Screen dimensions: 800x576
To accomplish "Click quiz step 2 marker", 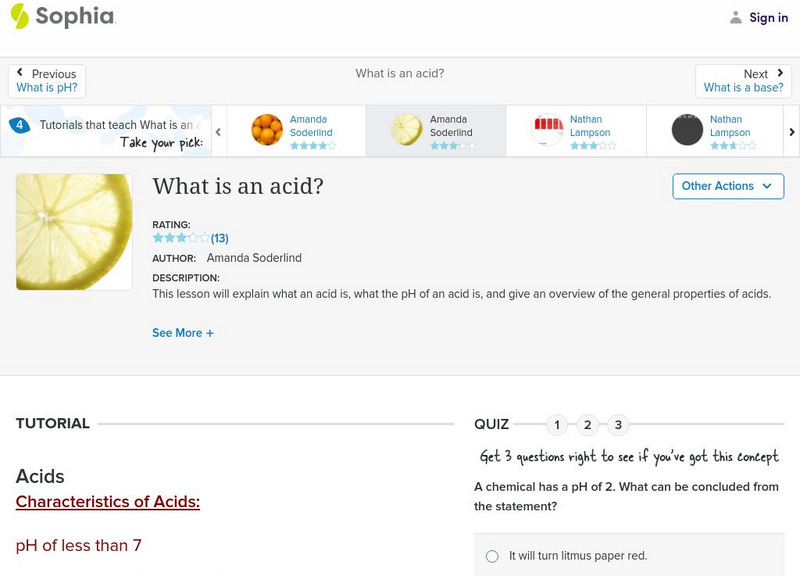I will coord(588,424).
